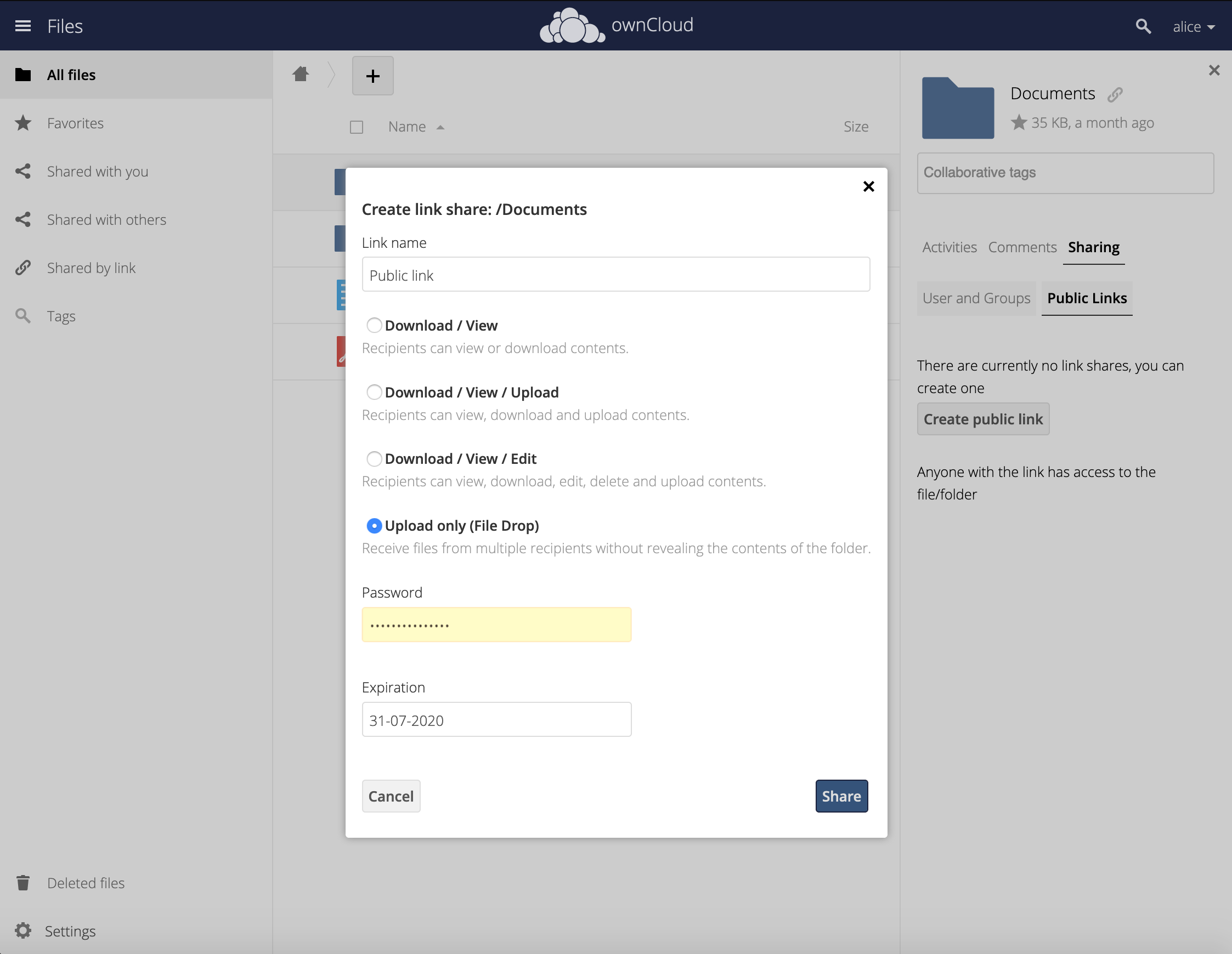Image resolution: width=1232 pixels, height=954 pixels.
Task: Close the Create link share dialog
Action: [869, 186]
